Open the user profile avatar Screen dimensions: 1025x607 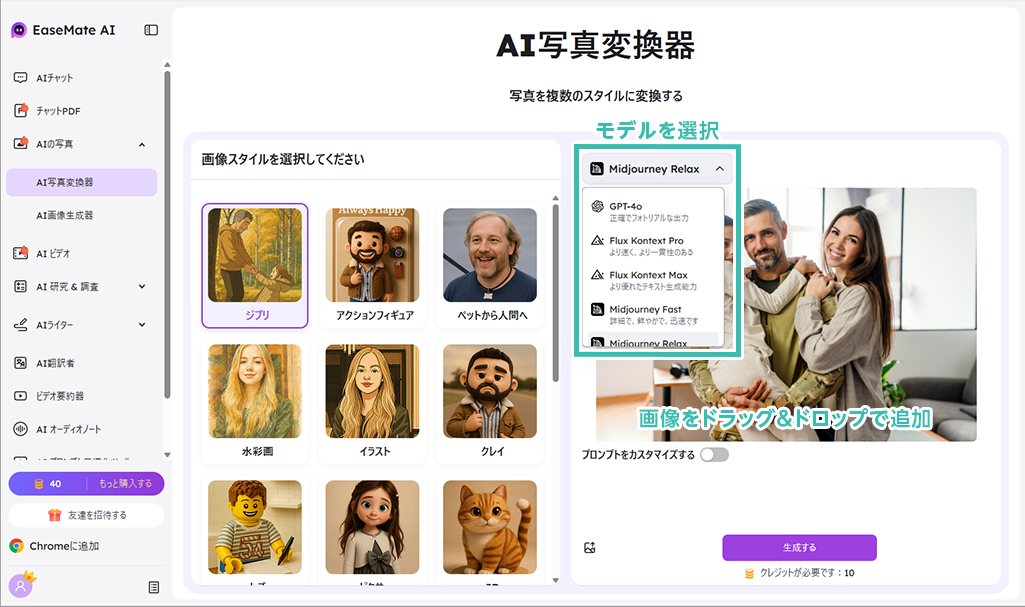tap(21, 585)
